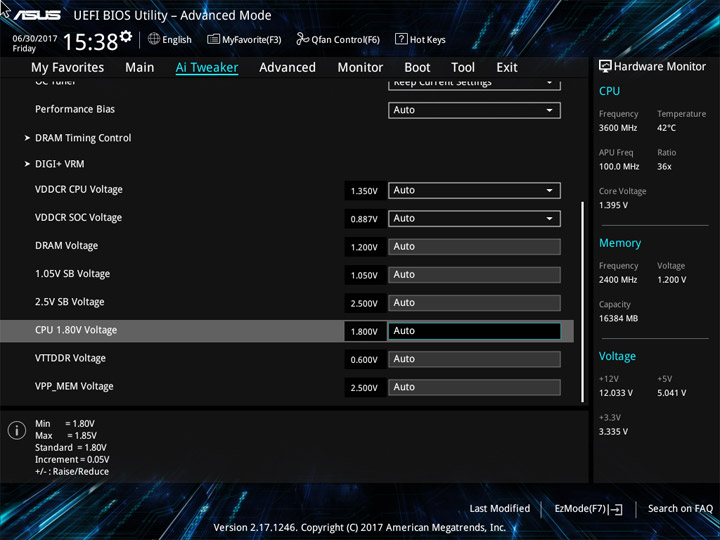This screenshot has width=720, height=540.
Task: Click the 1.350V current value
Action: pos(365,191)
